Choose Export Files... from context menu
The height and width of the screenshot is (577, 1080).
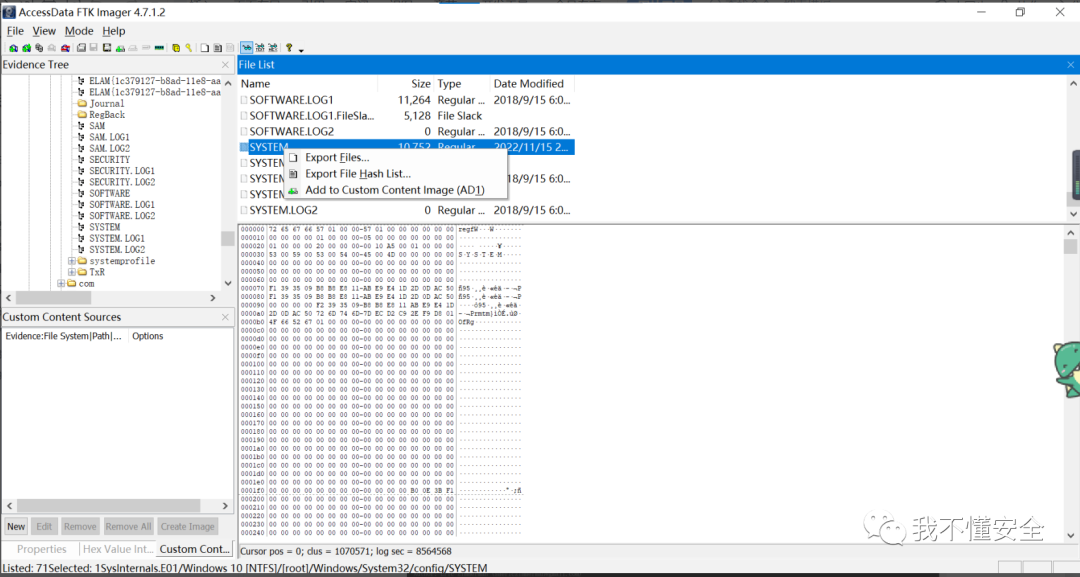(x=395, y=158)
